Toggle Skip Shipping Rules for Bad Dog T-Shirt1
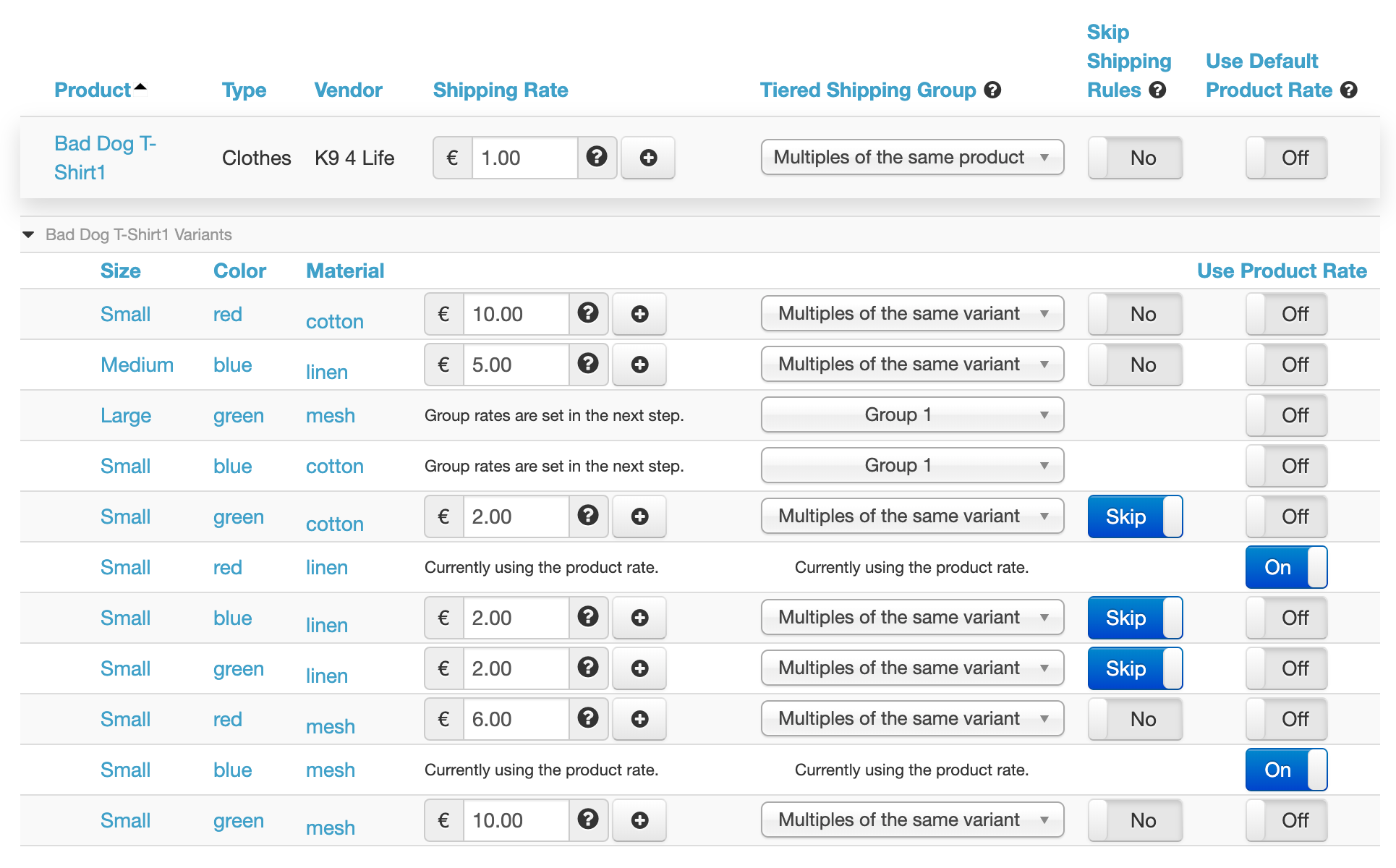The image size is (1396, 868). (1135, 158)
